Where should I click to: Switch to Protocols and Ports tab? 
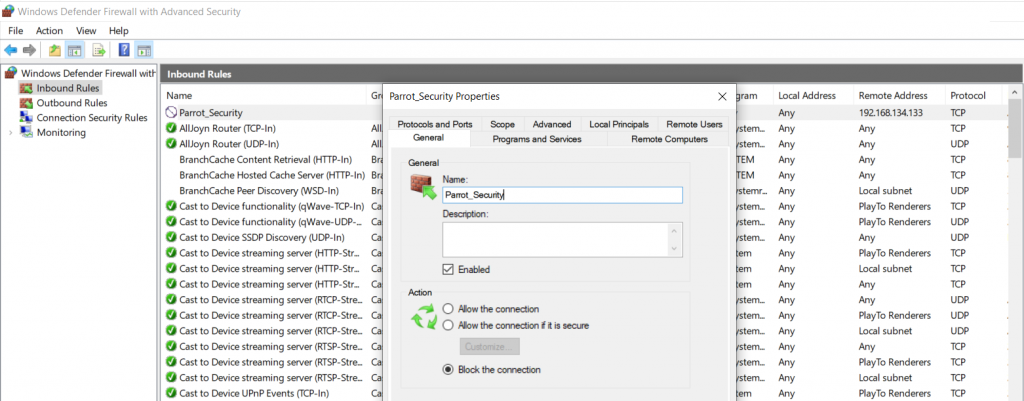(435, 124)
